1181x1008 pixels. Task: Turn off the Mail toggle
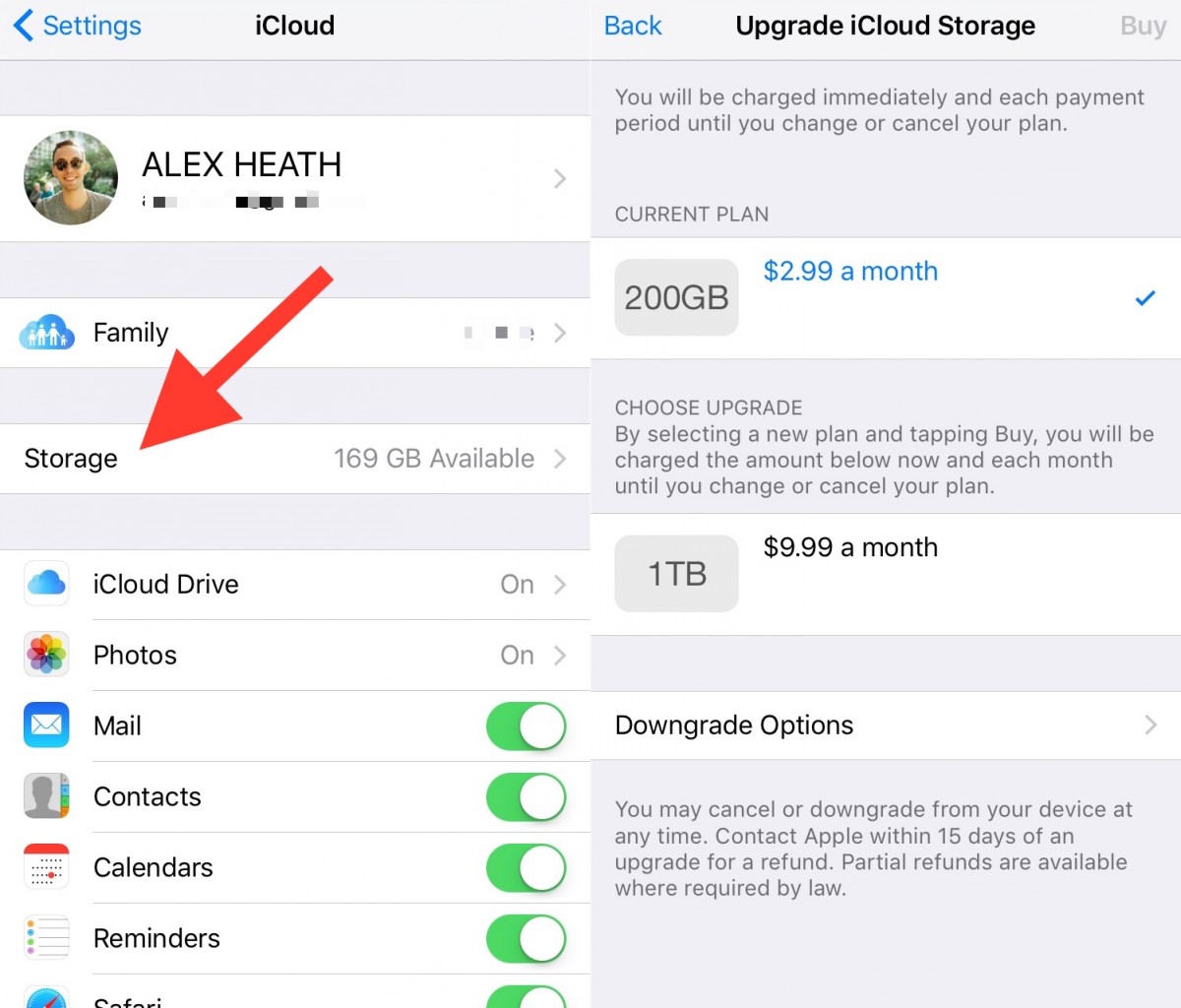[527, 726]
